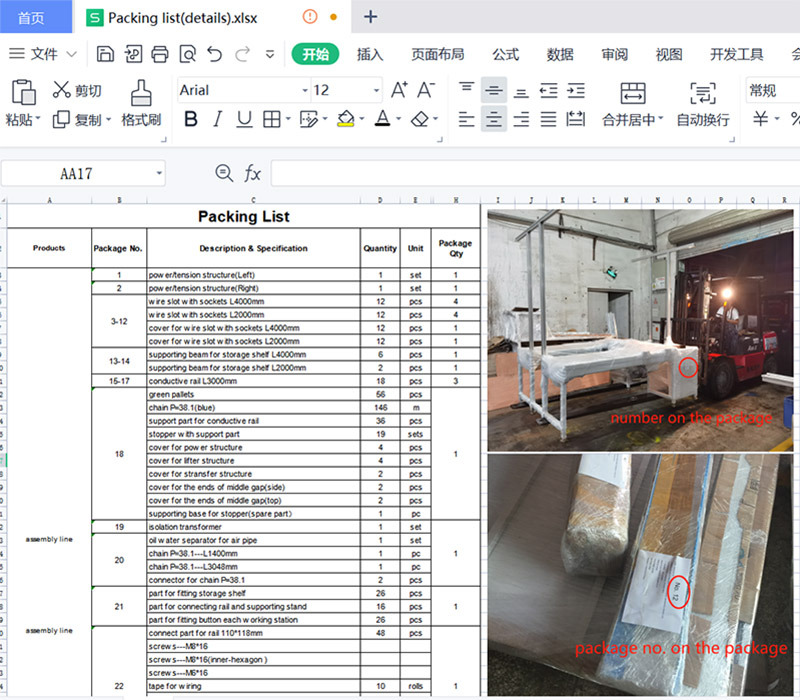The width and height of the screenshot is (800, 700).
Task: Toggle Bold formatting
Action: 191,120
